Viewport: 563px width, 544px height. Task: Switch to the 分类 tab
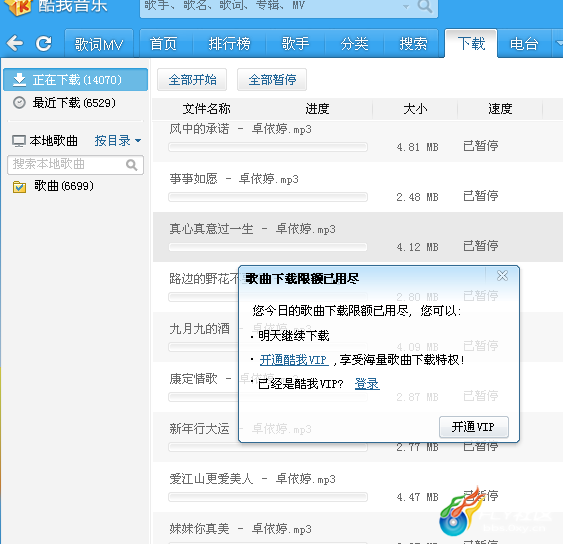[354, 44]
